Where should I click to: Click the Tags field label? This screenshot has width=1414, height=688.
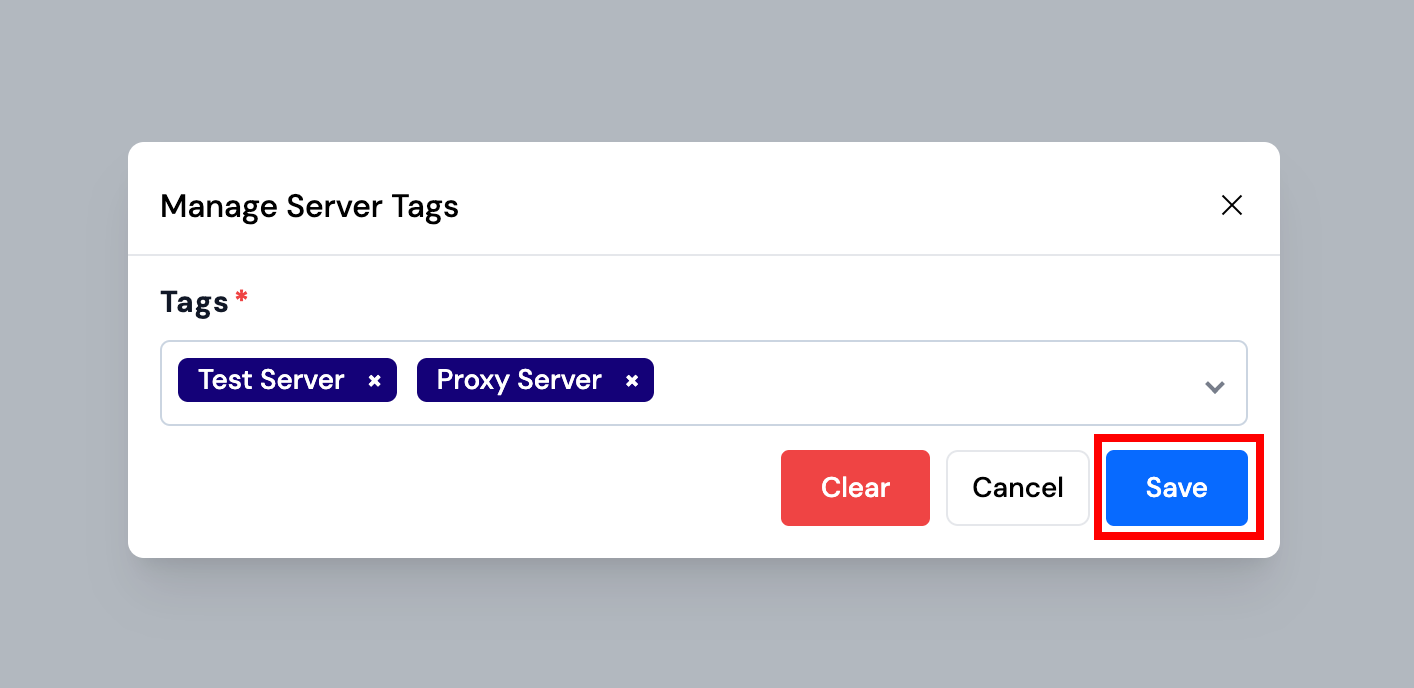pos(194,301)
